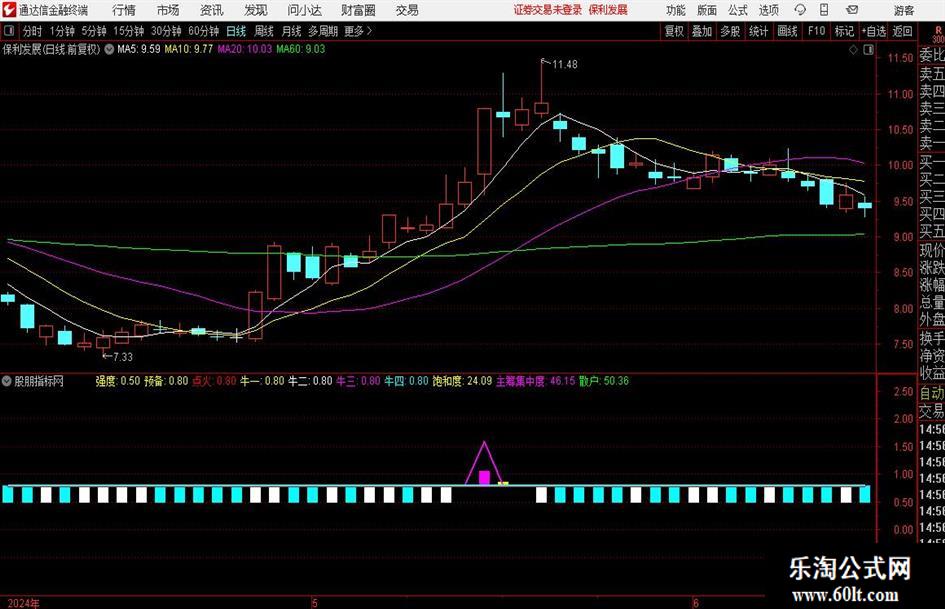Open the mail envelope icon
Image resolution: width=945 pixels, height=609 pixels.
click(852, 10)
